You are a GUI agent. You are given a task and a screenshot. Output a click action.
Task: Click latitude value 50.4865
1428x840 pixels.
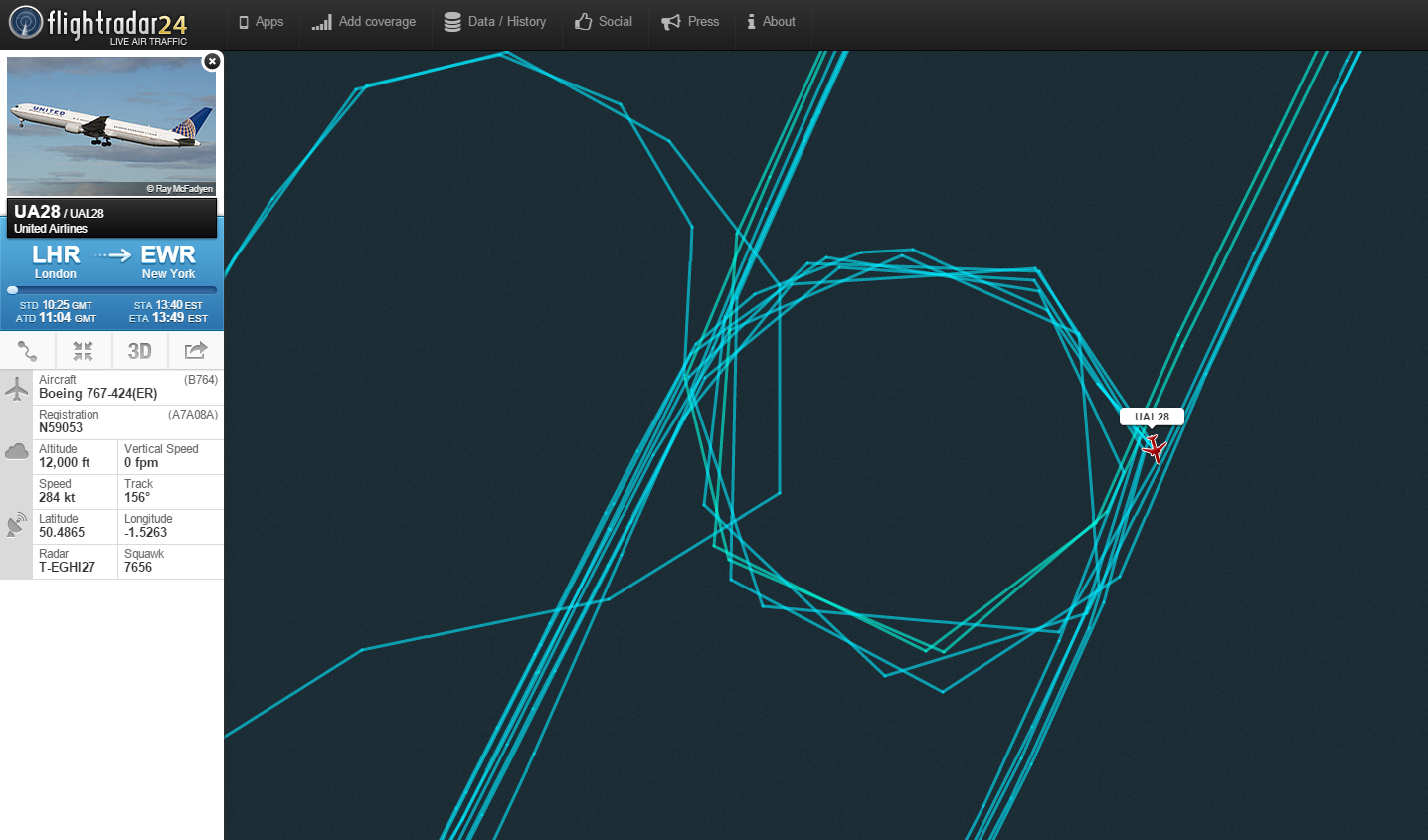(62, 533)
